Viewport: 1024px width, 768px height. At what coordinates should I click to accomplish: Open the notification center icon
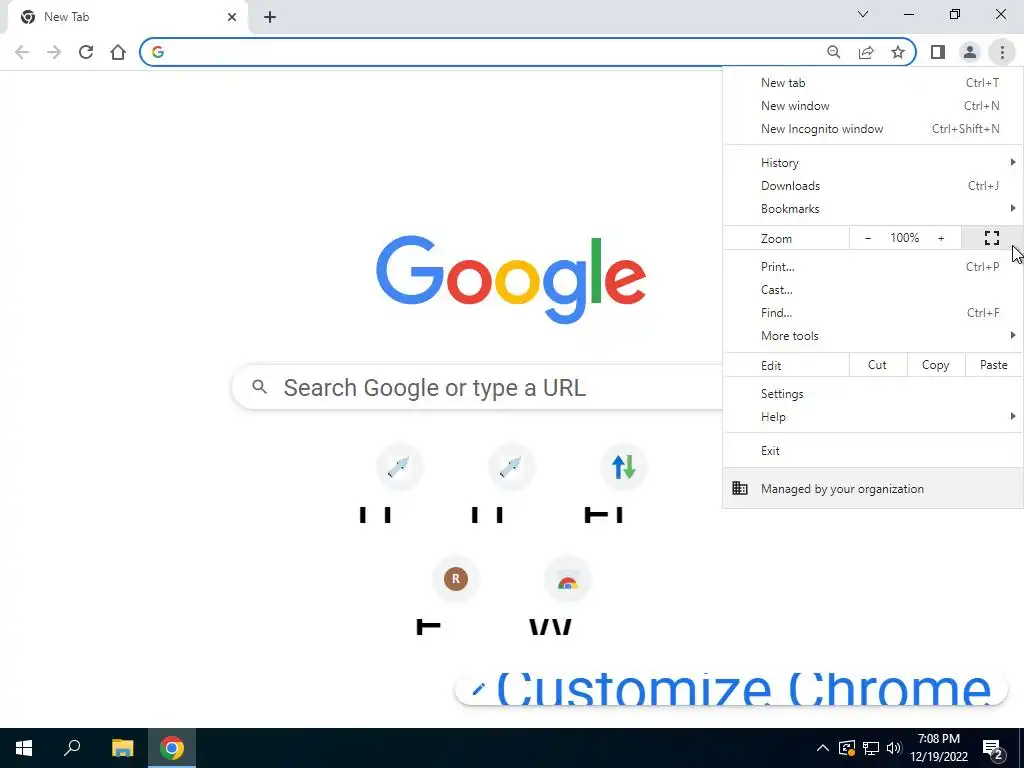coord(993,748)
